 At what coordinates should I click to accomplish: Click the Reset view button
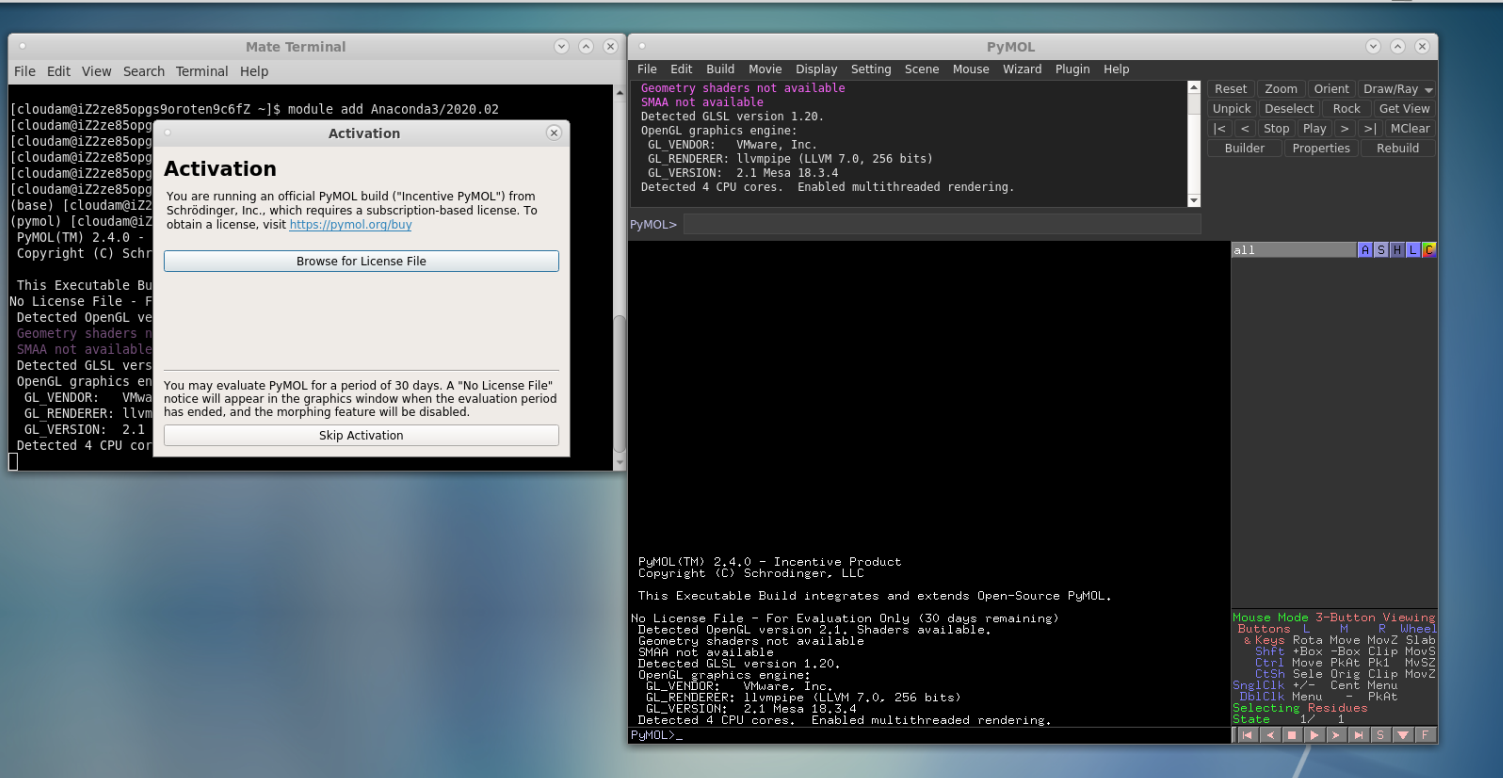point(1230,89)
